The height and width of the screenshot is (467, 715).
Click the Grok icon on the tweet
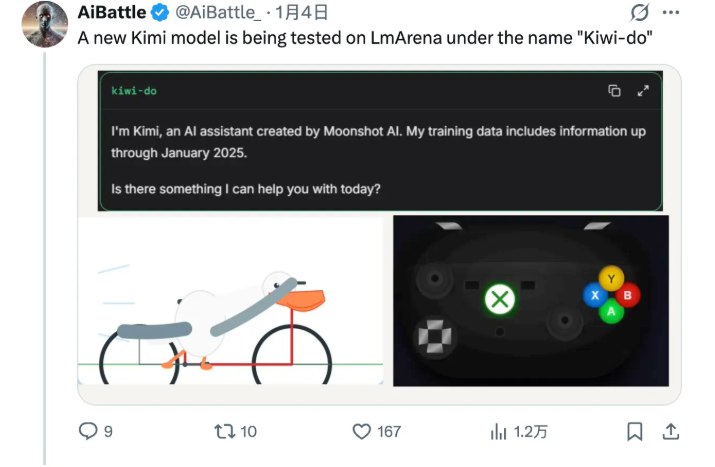click(638, 14)
